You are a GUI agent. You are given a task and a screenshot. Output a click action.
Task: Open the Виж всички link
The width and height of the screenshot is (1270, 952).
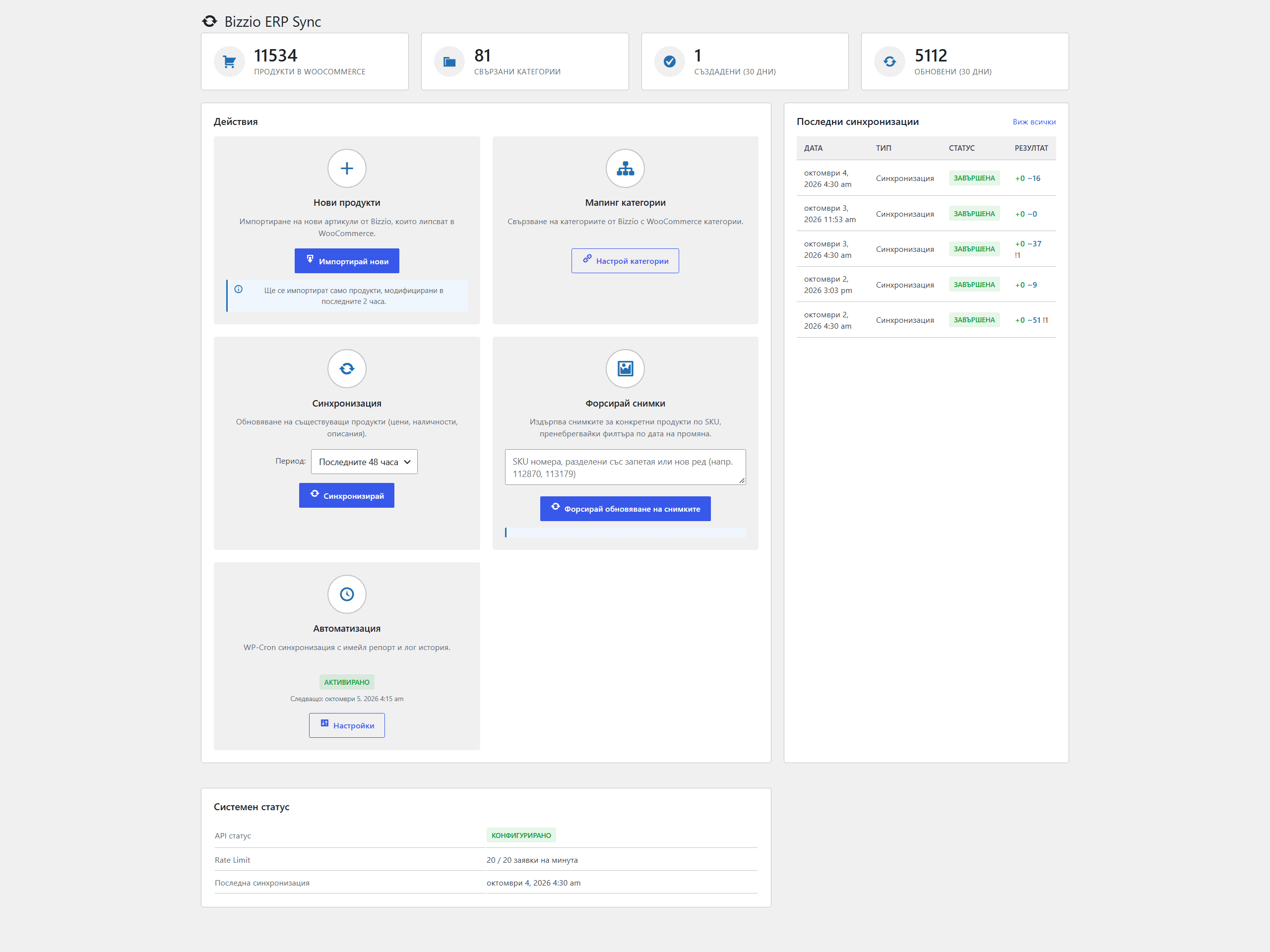1033,121
